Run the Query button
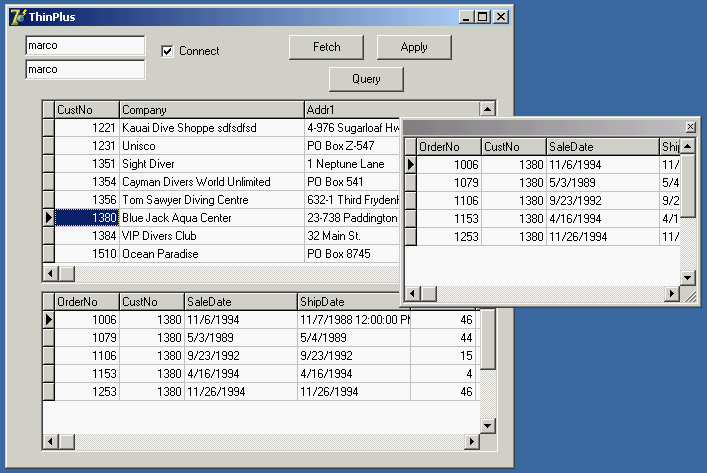Image resolution: width=707 pixels, height=473 pixels. point(366,79)
